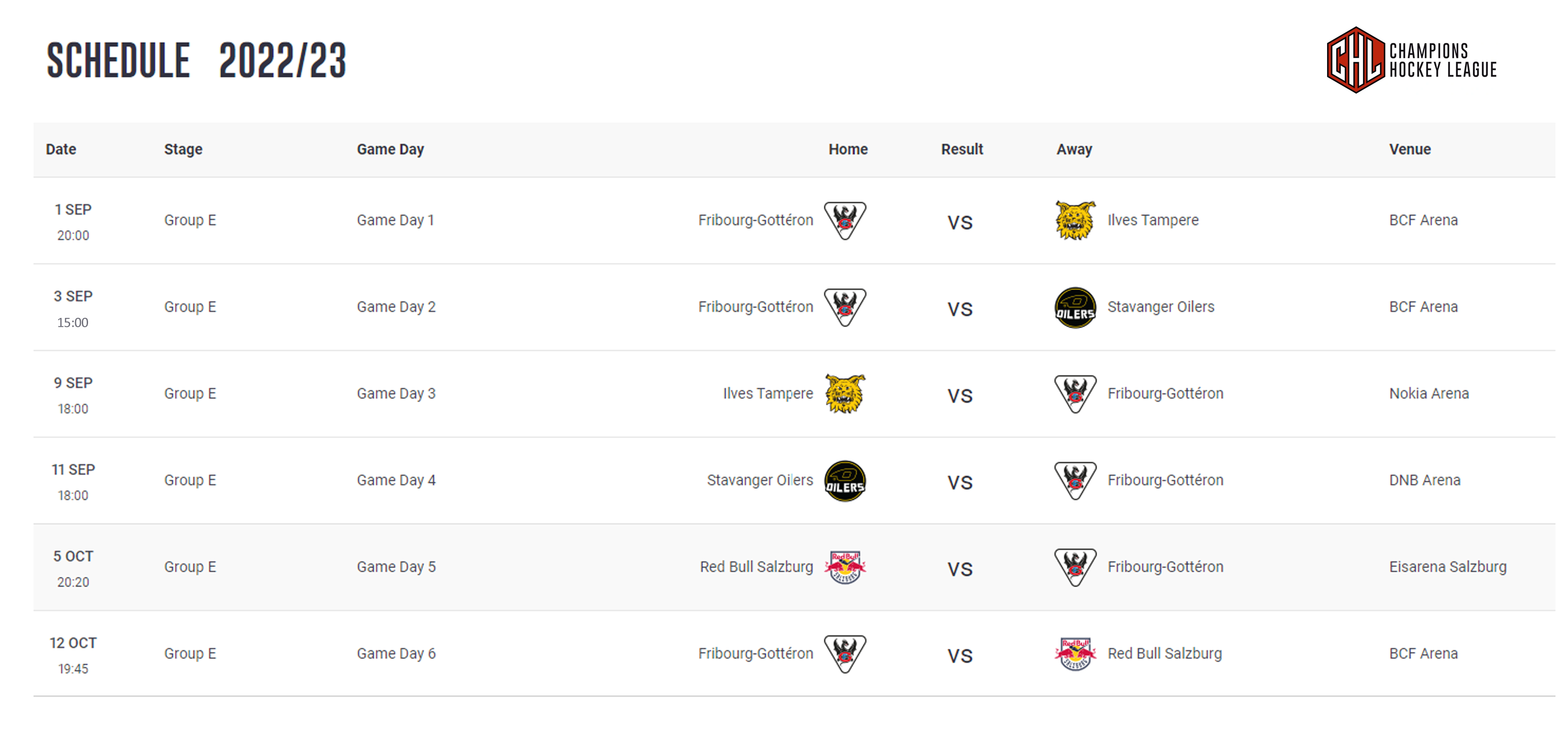The height and width of the screenshot is (731, 1568).
Task: Click Red Bull Salzburg home logo Game Day 5
Action: (x=845, y=567)
